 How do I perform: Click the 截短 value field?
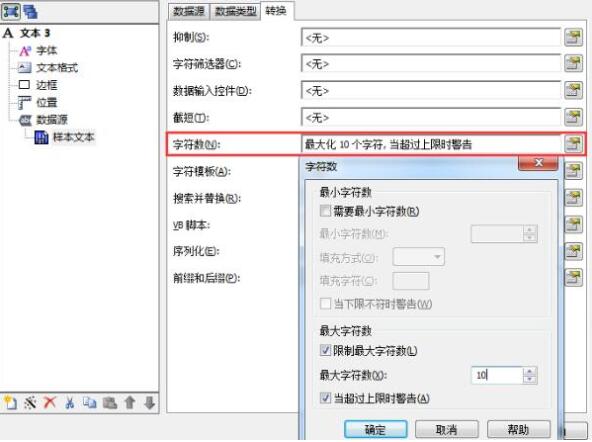[x=431, y=117]
